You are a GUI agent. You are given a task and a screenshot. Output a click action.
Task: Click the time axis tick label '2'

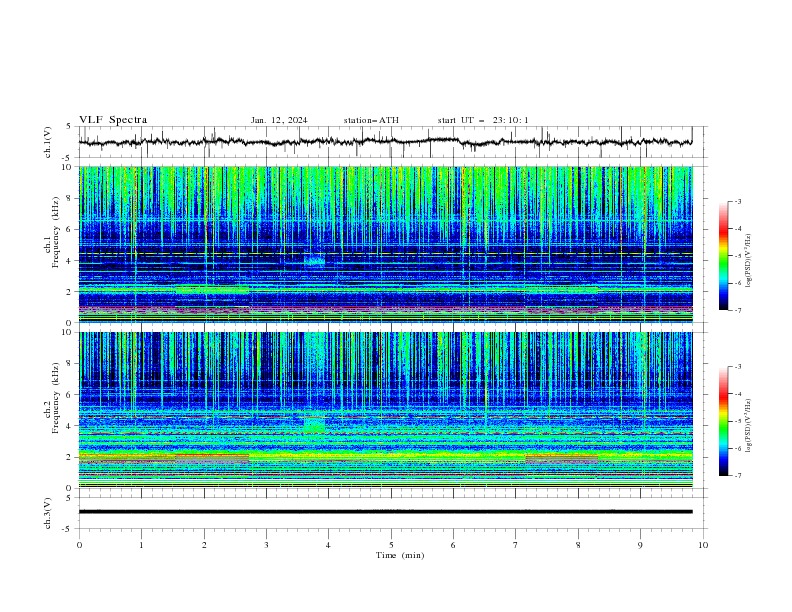(204, 545)
